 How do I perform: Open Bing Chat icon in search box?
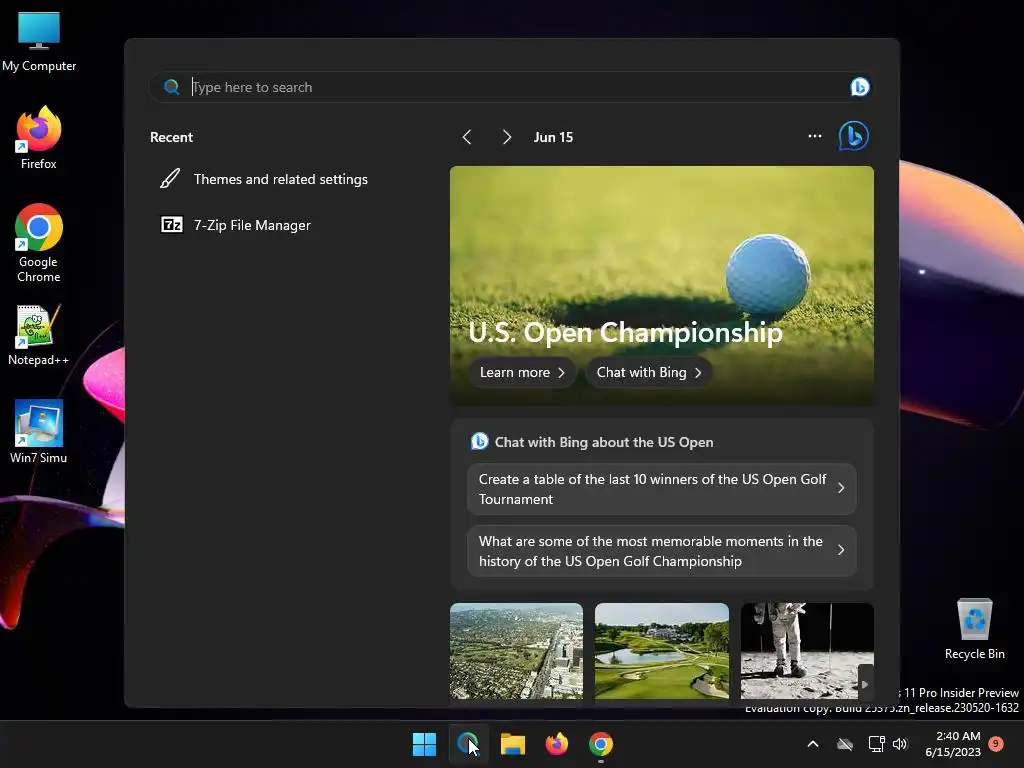click(x=859, y=87)
